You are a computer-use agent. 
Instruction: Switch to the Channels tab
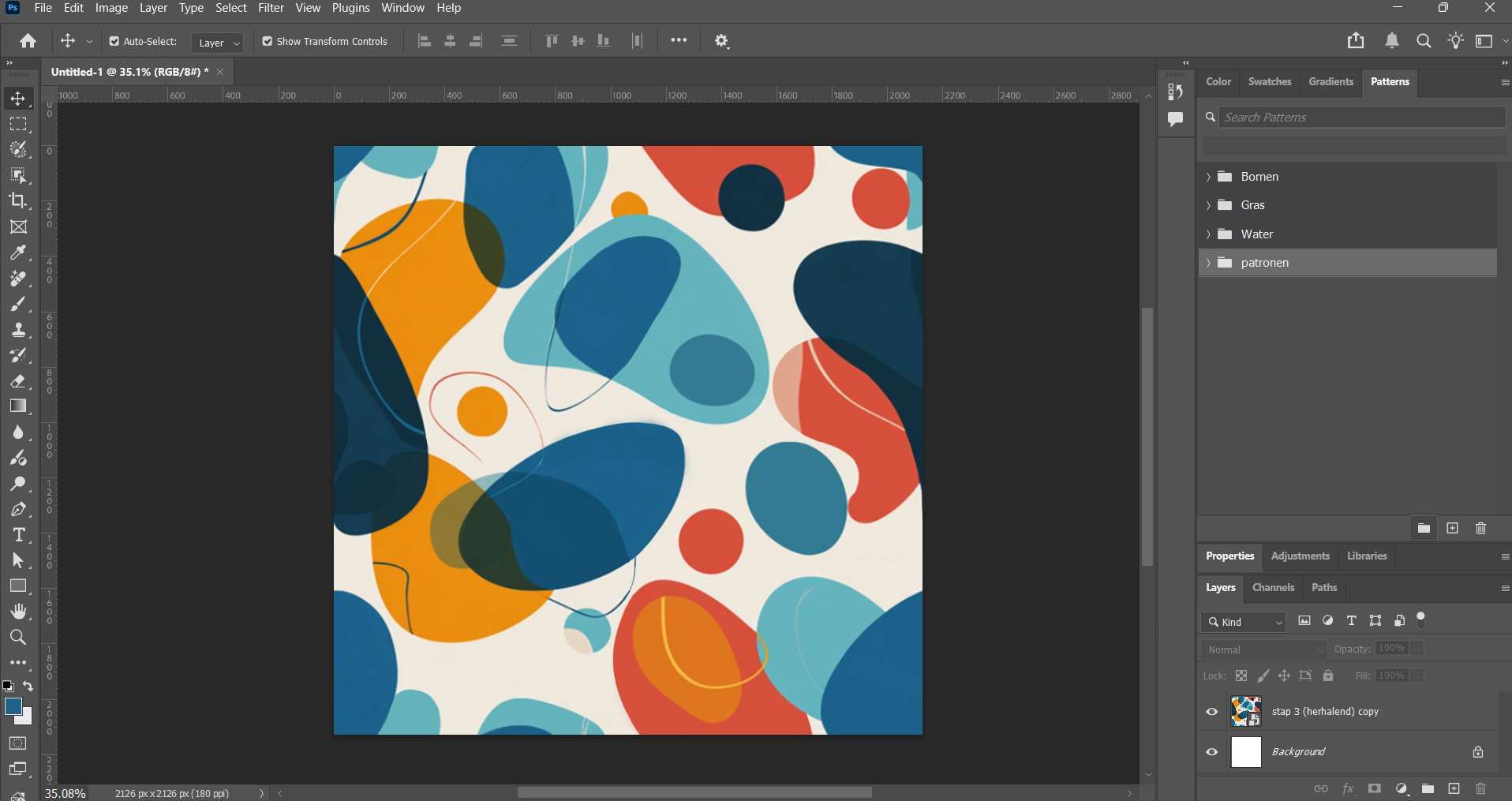1273,588
